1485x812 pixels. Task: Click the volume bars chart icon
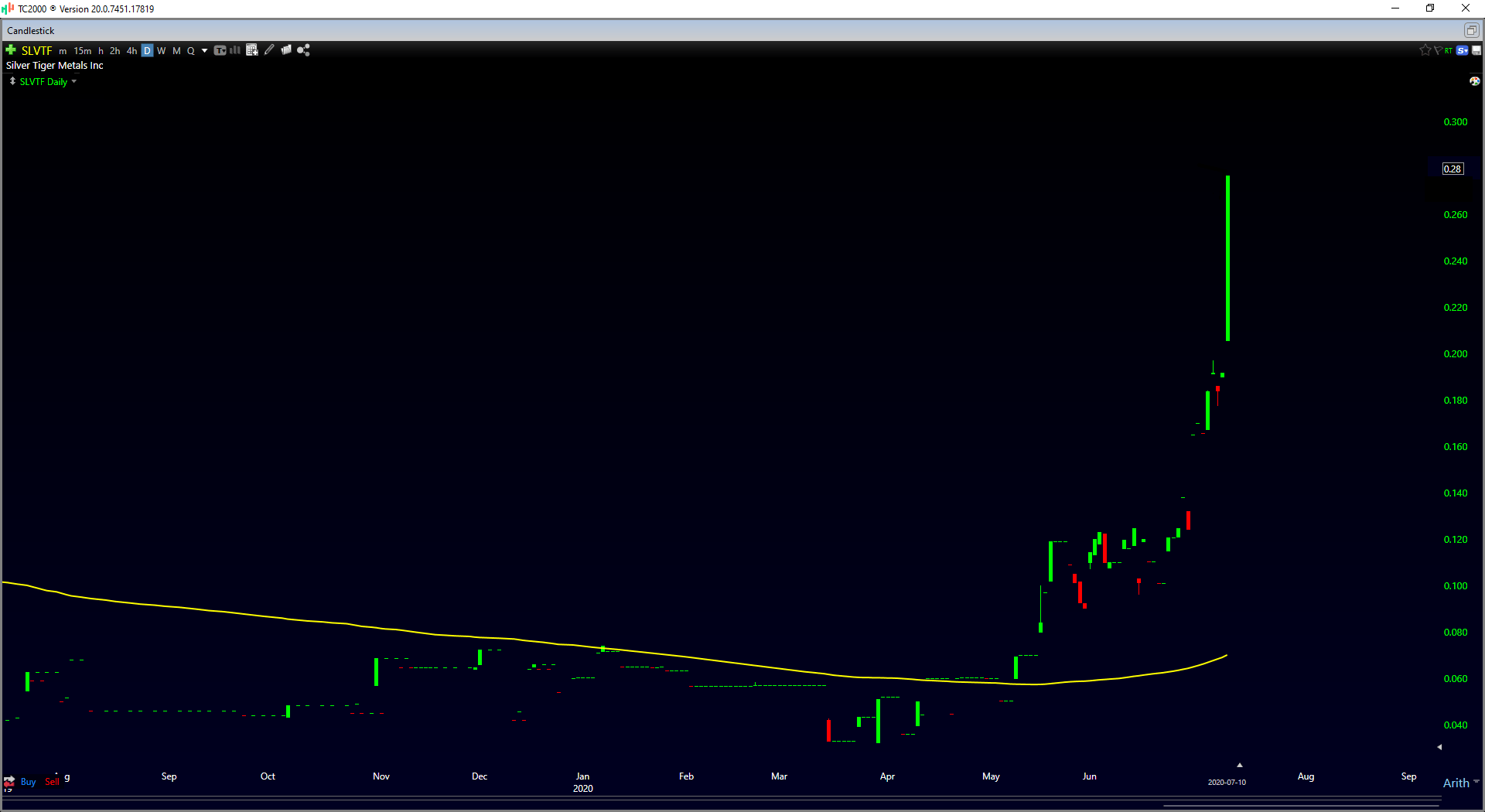pyautogui.click(x=235, y=49)
